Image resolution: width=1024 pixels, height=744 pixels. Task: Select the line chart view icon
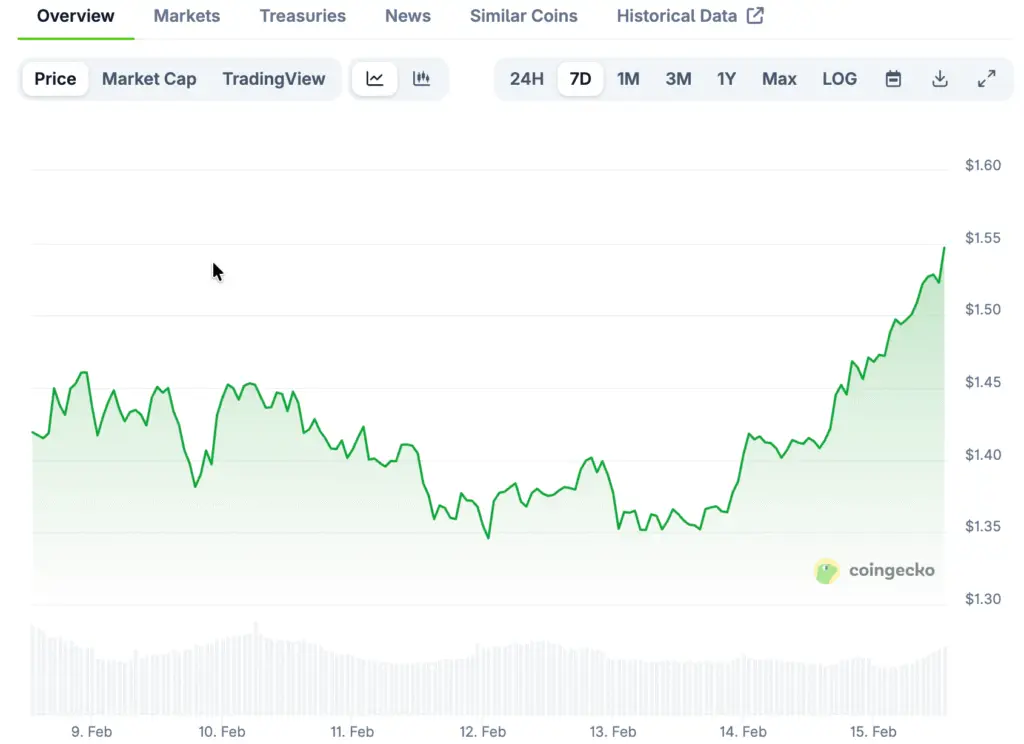pos(375,79)
